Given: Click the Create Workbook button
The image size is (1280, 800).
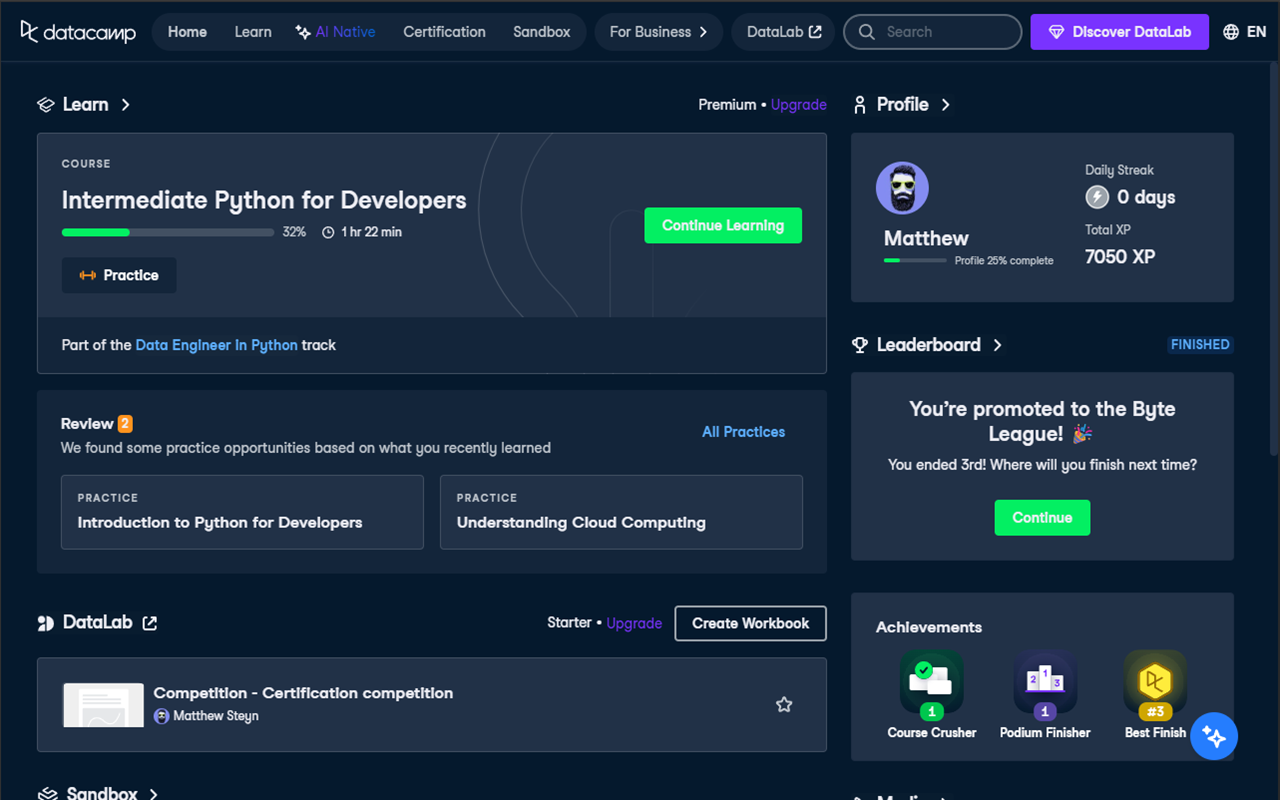Looking at the screenshot, I should pos(750,623).
